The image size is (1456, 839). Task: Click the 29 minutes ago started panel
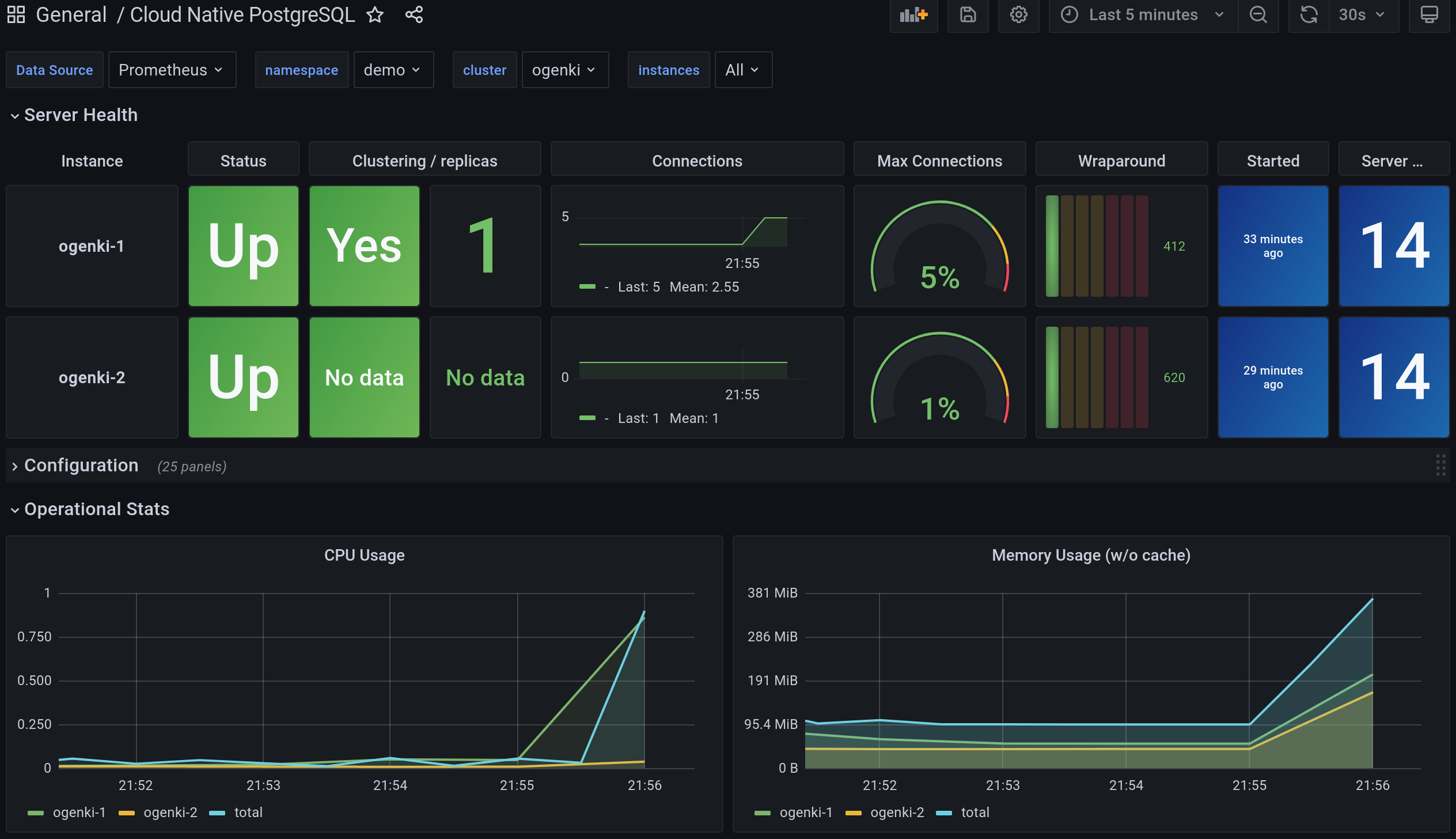pos(1273,377)
